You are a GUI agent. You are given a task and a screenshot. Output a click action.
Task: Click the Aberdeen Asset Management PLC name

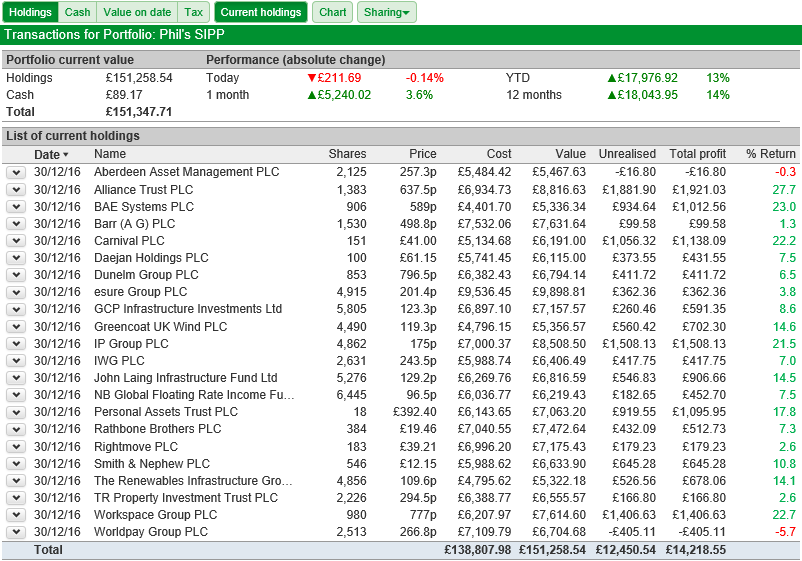187,172
